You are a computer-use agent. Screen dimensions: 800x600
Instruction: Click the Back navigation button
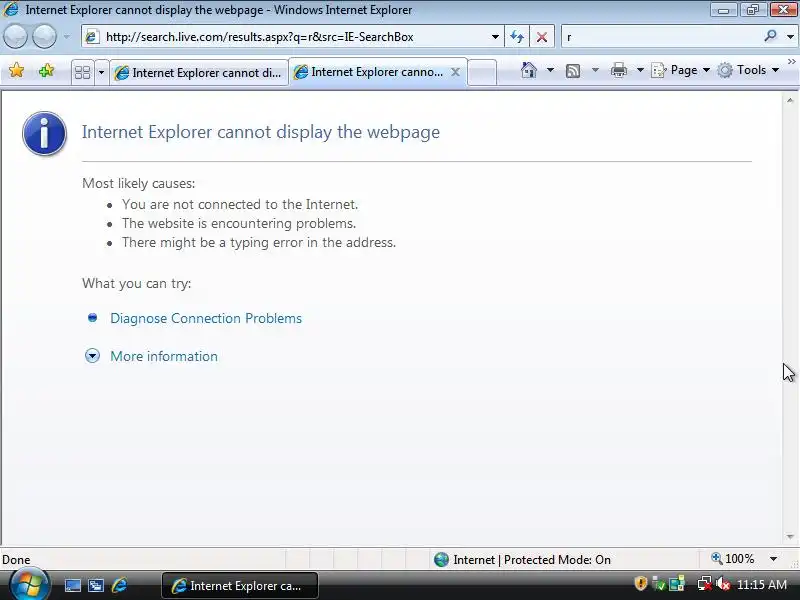15,37
